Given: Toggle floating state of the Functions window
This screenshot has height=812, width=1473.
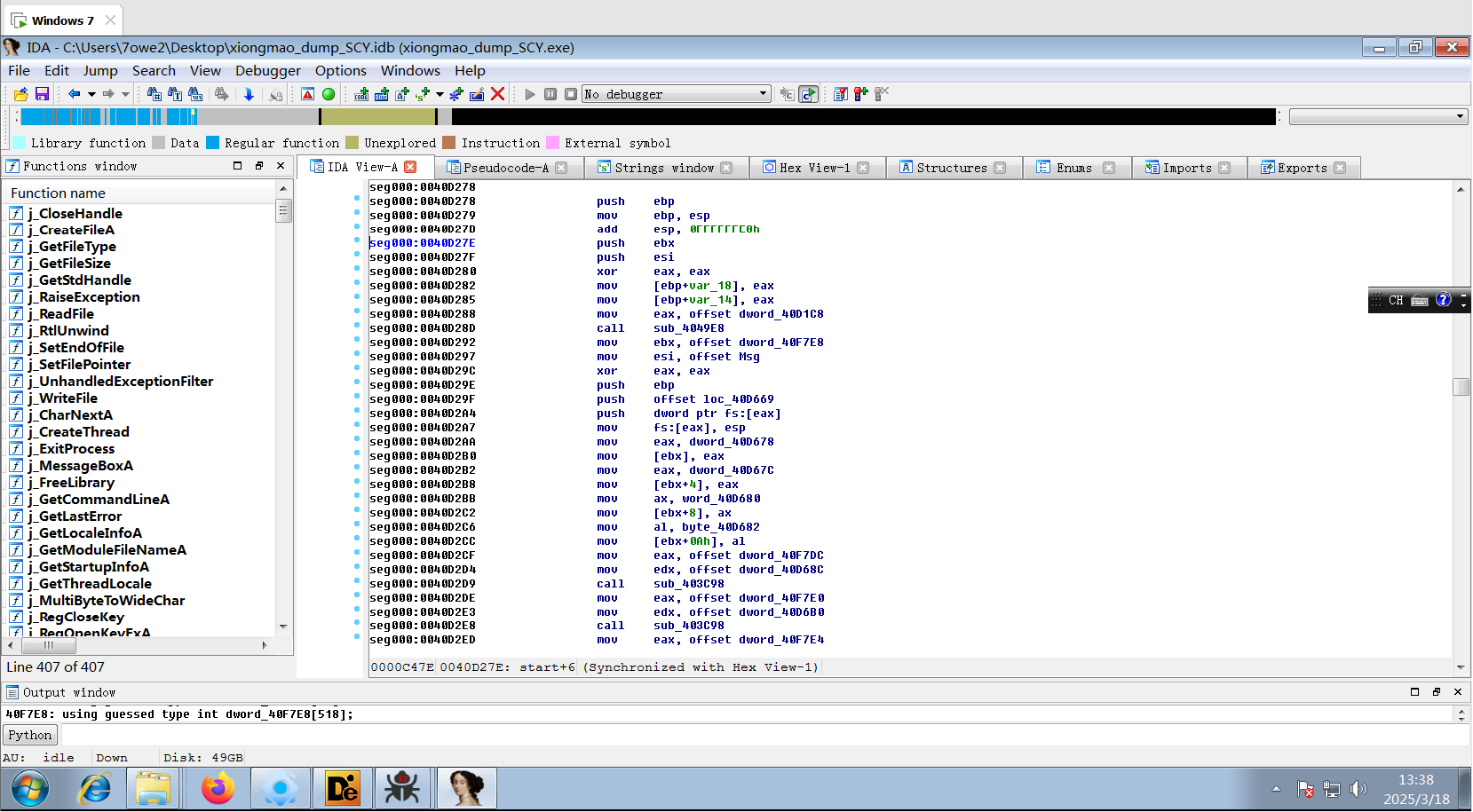Looking at the screenshot, I should click(259, 166).
